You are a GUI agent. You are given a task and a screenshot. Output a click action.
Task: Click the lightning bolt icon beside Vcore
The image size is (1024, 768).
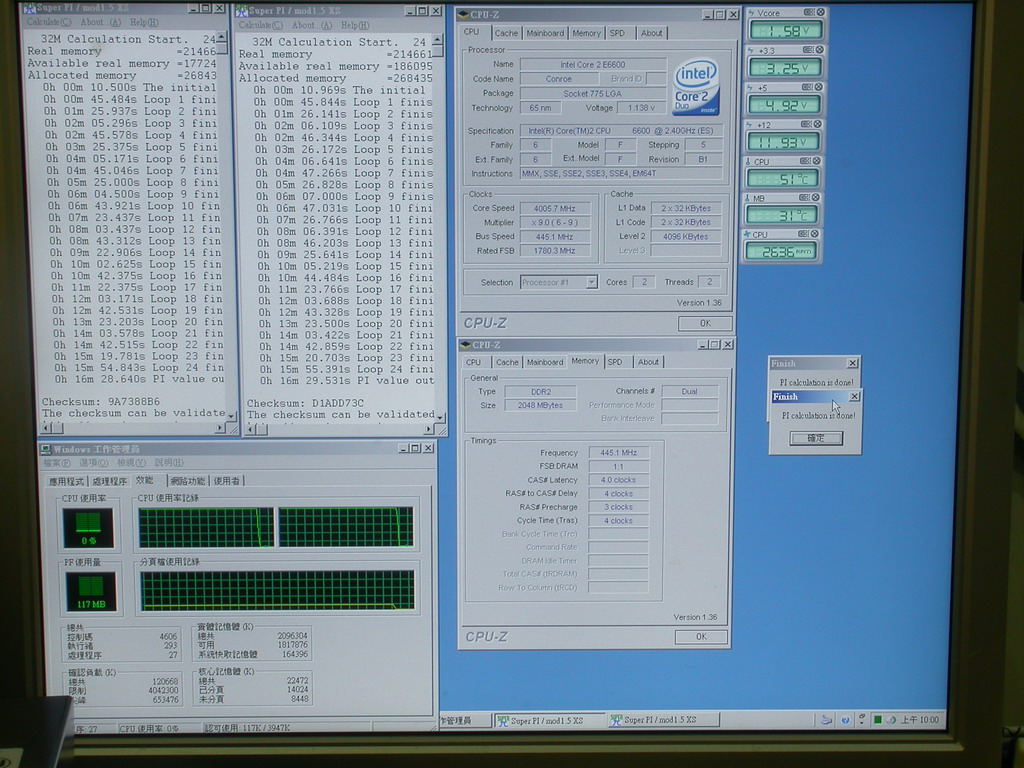[x=751, y=13]
